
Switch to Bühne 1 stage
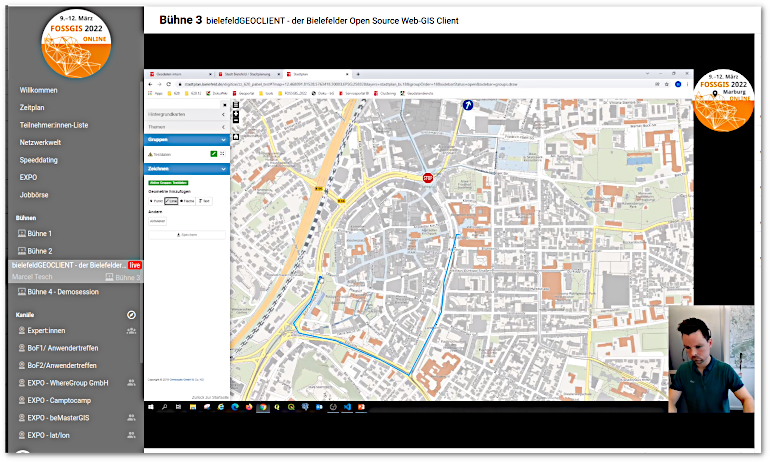point(35,234)
